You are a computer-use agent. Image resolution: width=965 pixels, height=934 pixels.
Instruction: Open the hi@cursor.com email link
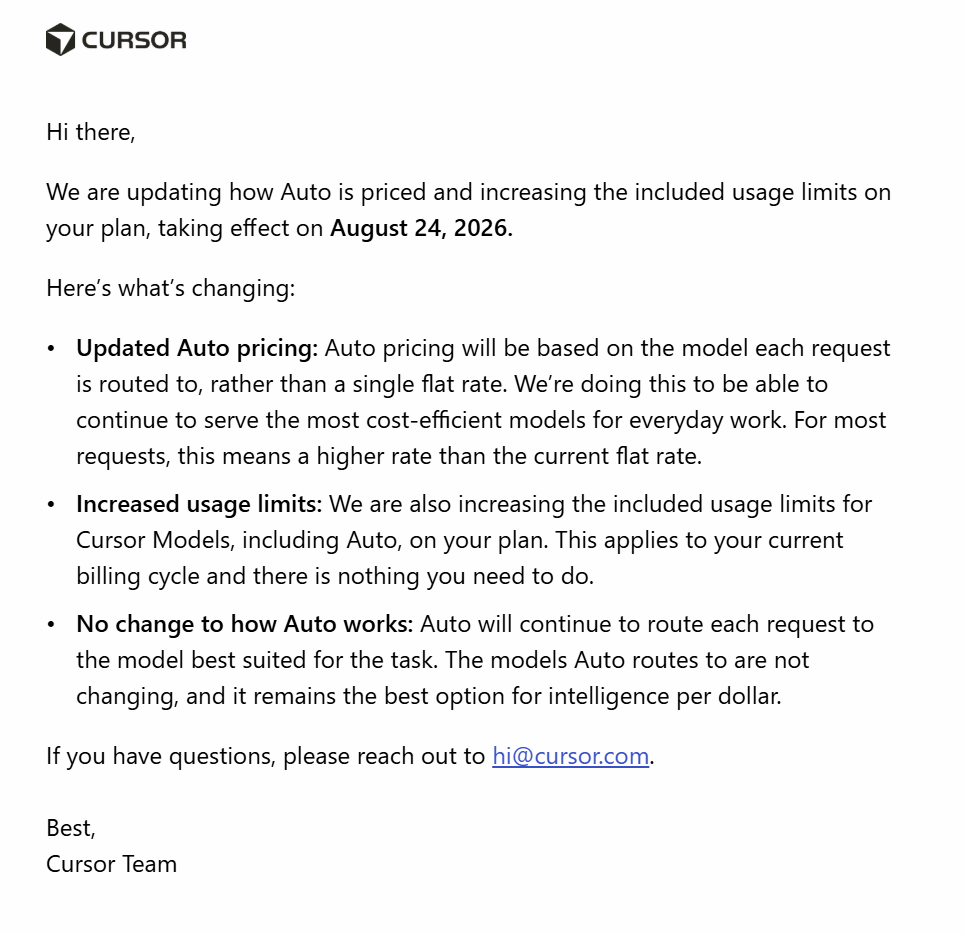(x=571, y=756)
